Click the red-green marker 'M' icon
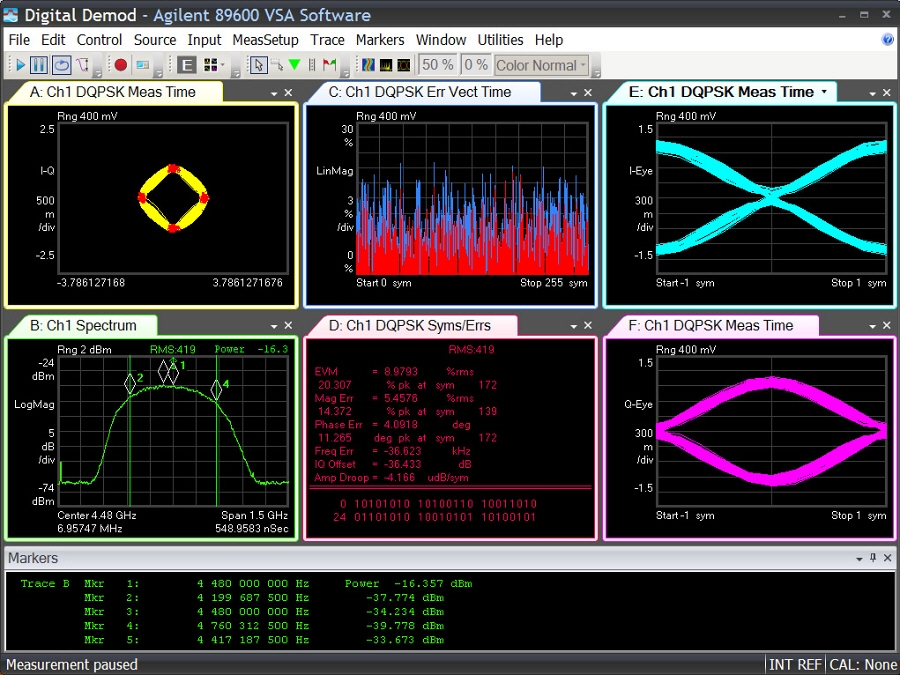The height and width of the screenshot is (675, 900). [329, 65]
